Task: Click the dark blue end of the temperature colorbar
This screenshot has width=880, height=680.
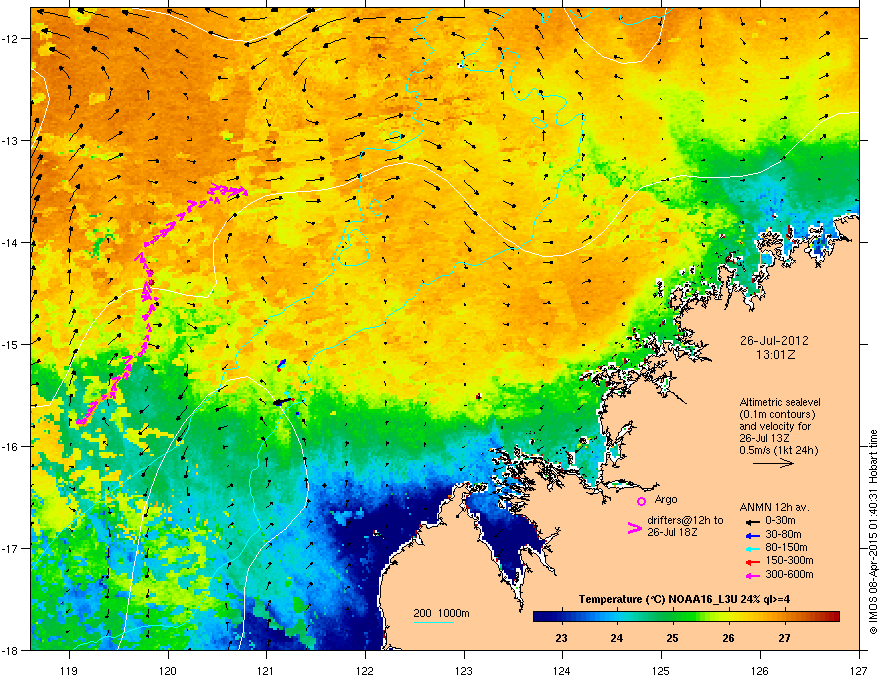Action: (540, 616)
